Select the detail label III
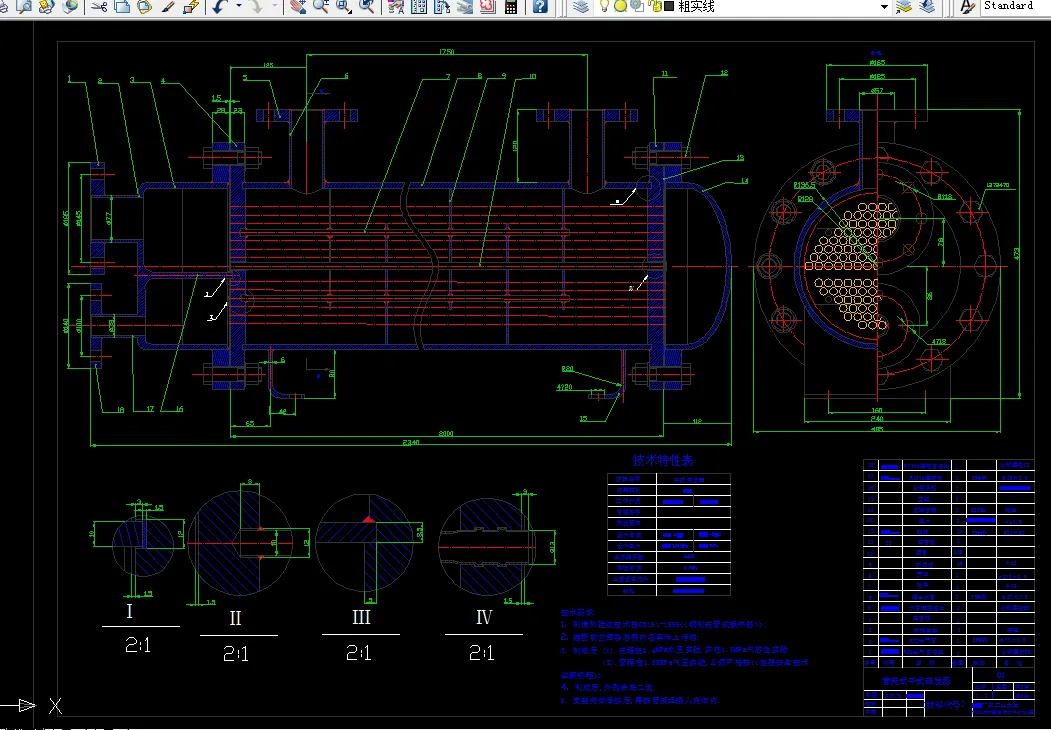1051x730 pixels. (x=361, y=617)
